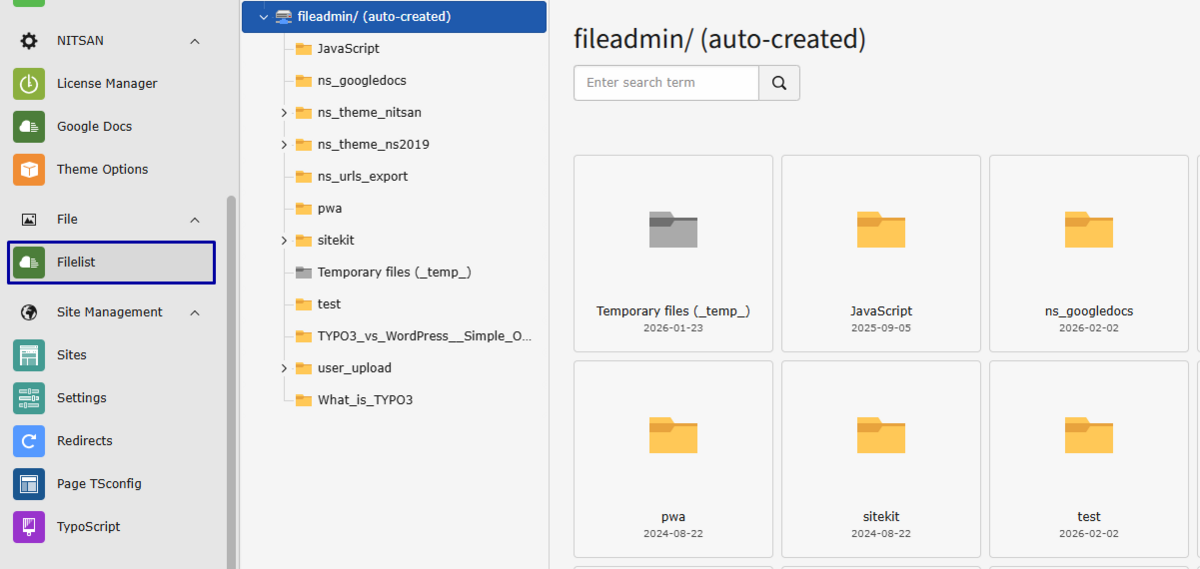Click the search term input field

[666, 83]
